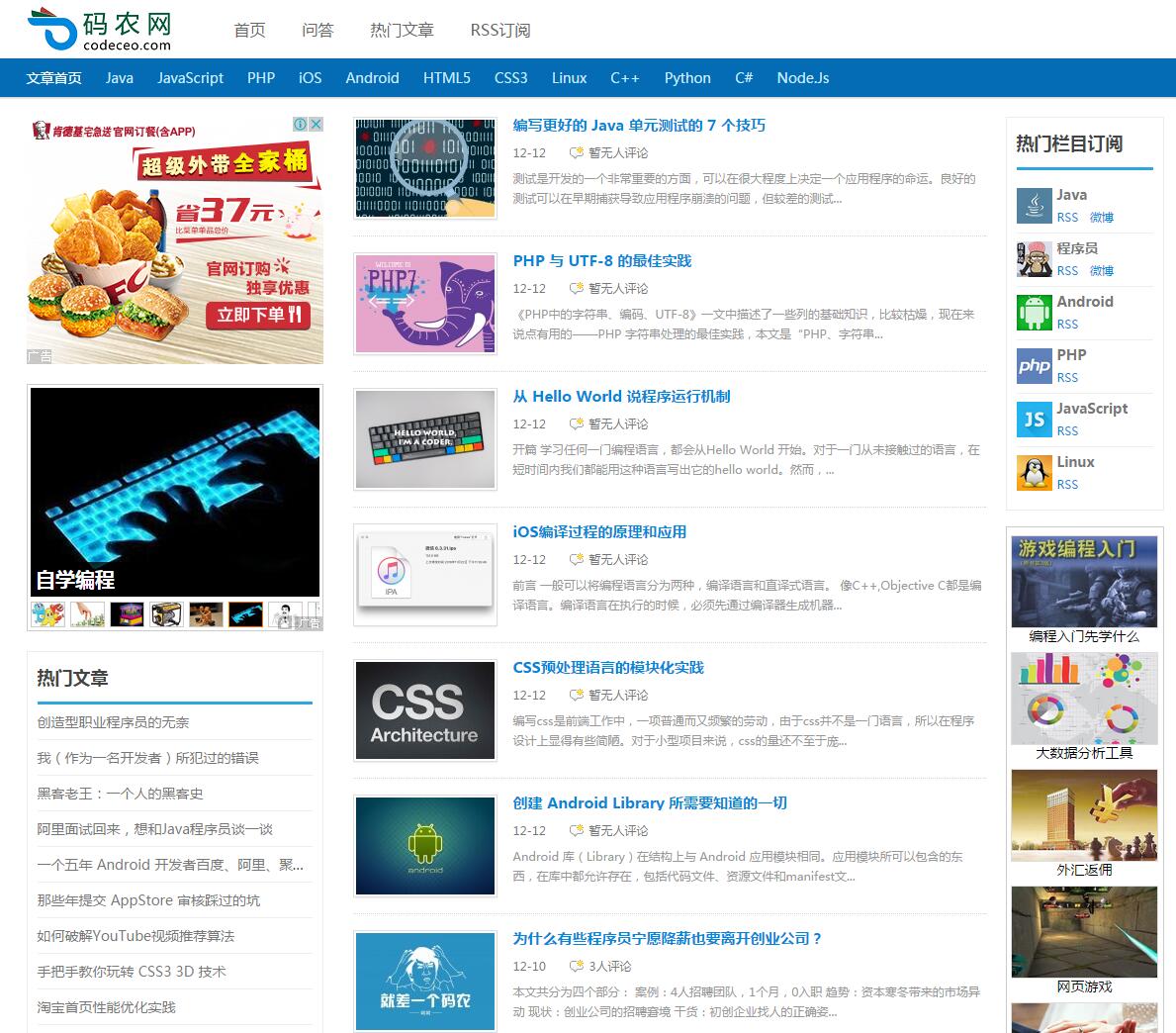The image size is (1176, 1033).
Task: Select CSS3 in the blue category bar
Action: [x=510, y=78]
